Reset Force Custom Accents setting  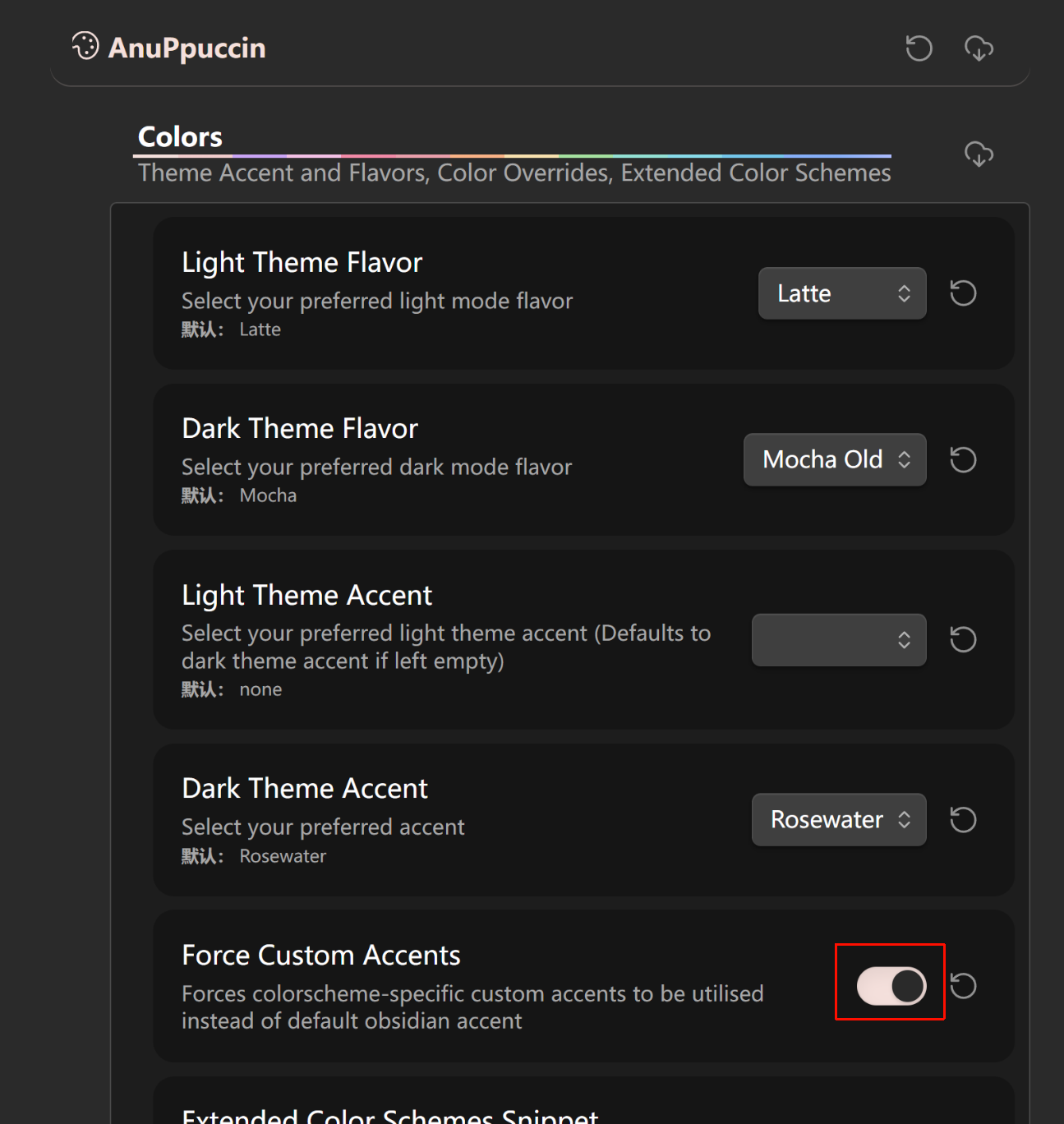click(x=964, y=985)
